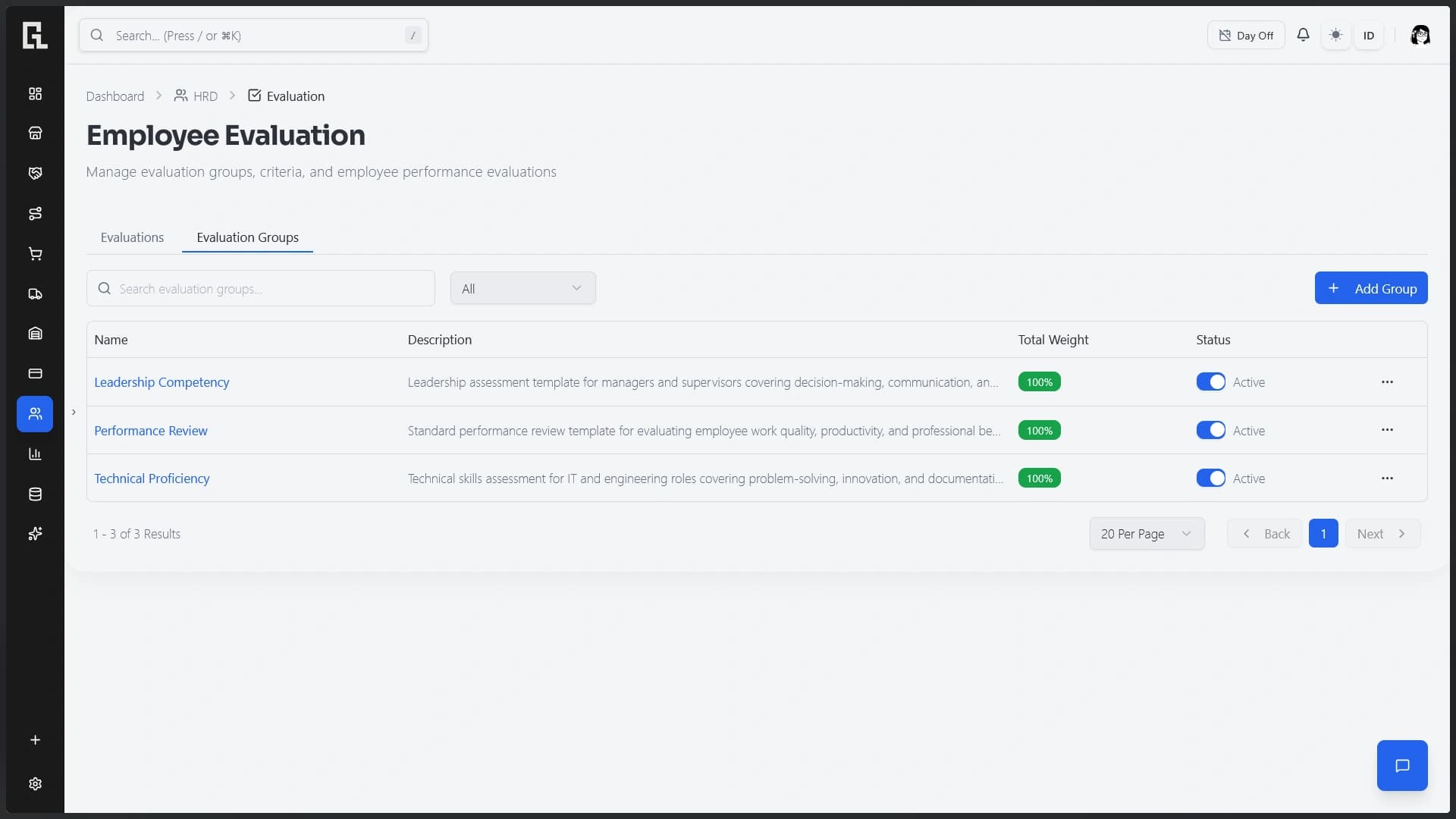Click the global search magnifier icon
Viewport: 1456px width, 819px height.
coord(97,35)
